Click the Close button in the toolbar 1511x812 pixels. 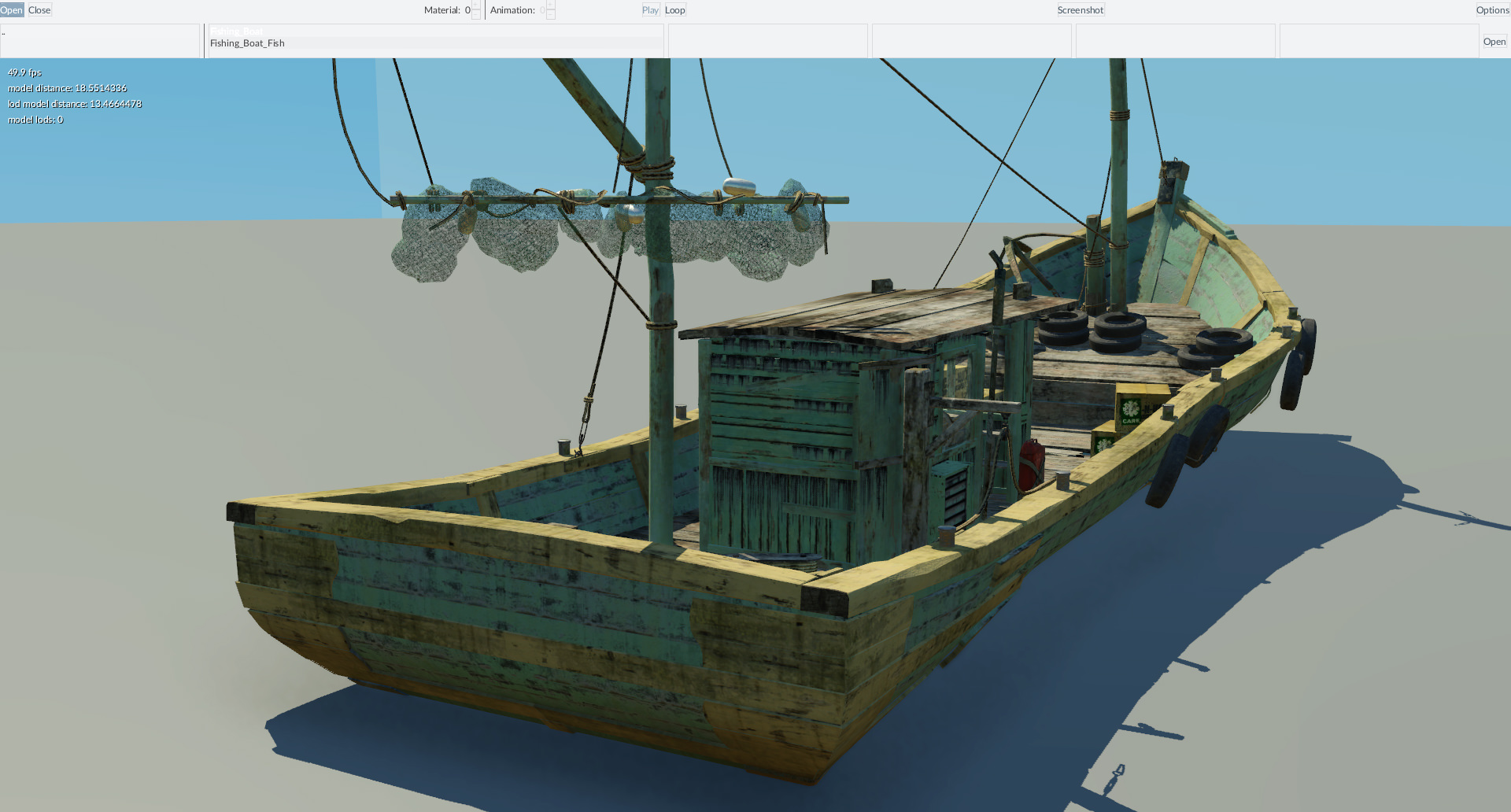click(x=39, y=10)
